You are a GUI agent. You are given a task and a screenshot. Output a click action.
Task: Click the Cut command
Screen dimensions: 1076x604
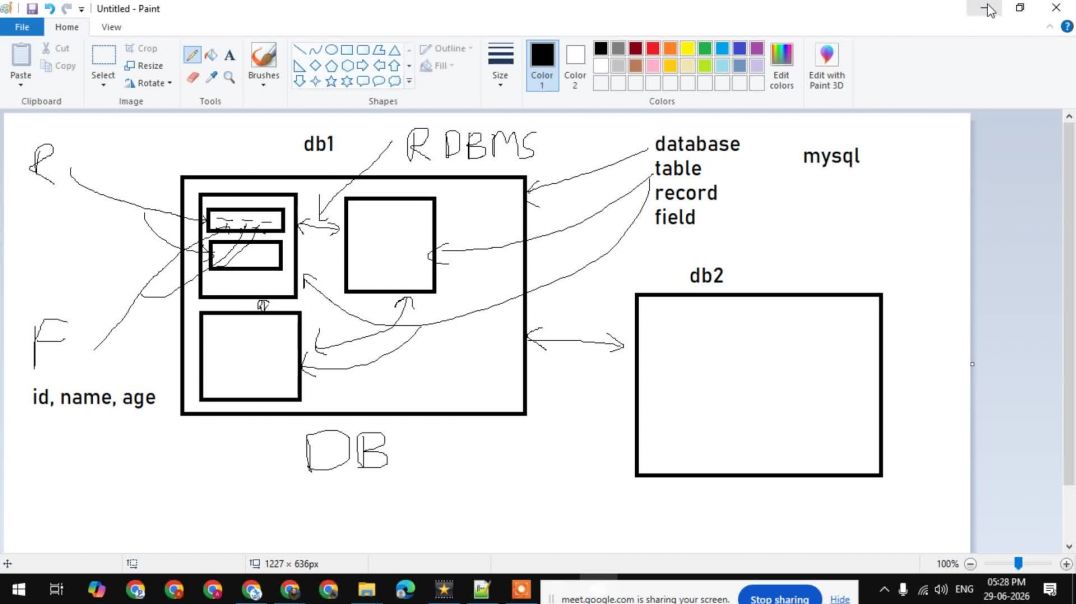pyautogui.click(x=55, y=48)
